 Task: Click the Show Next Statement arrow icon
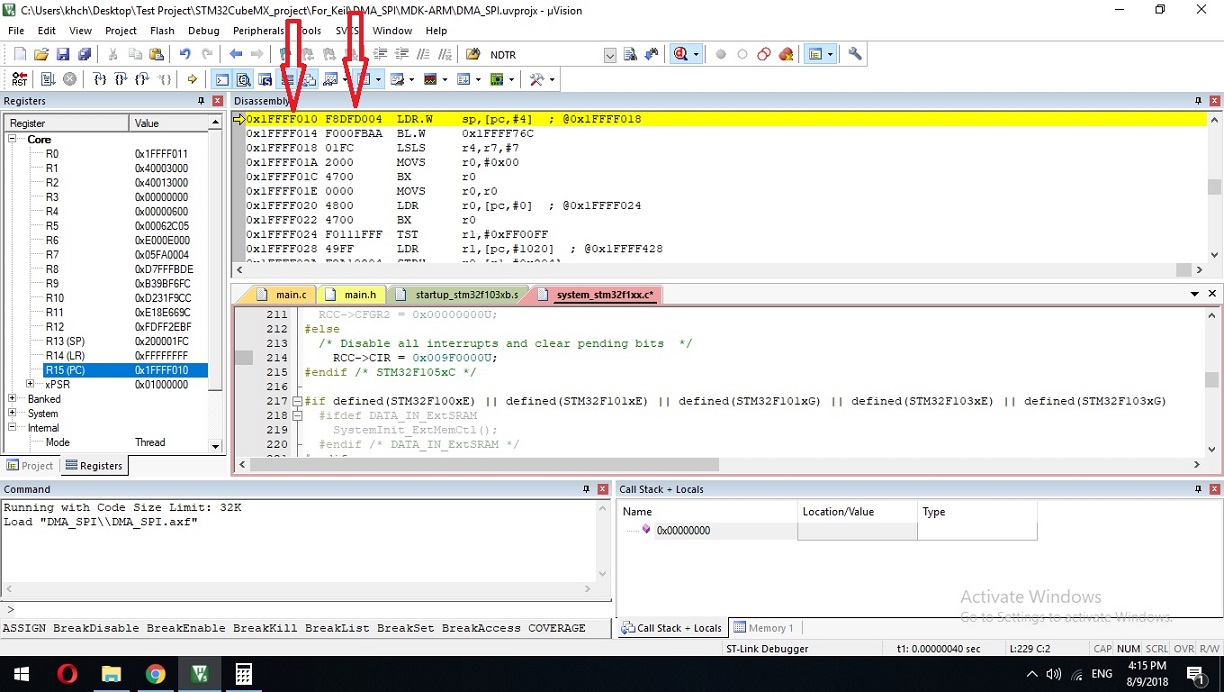point(193,79)
